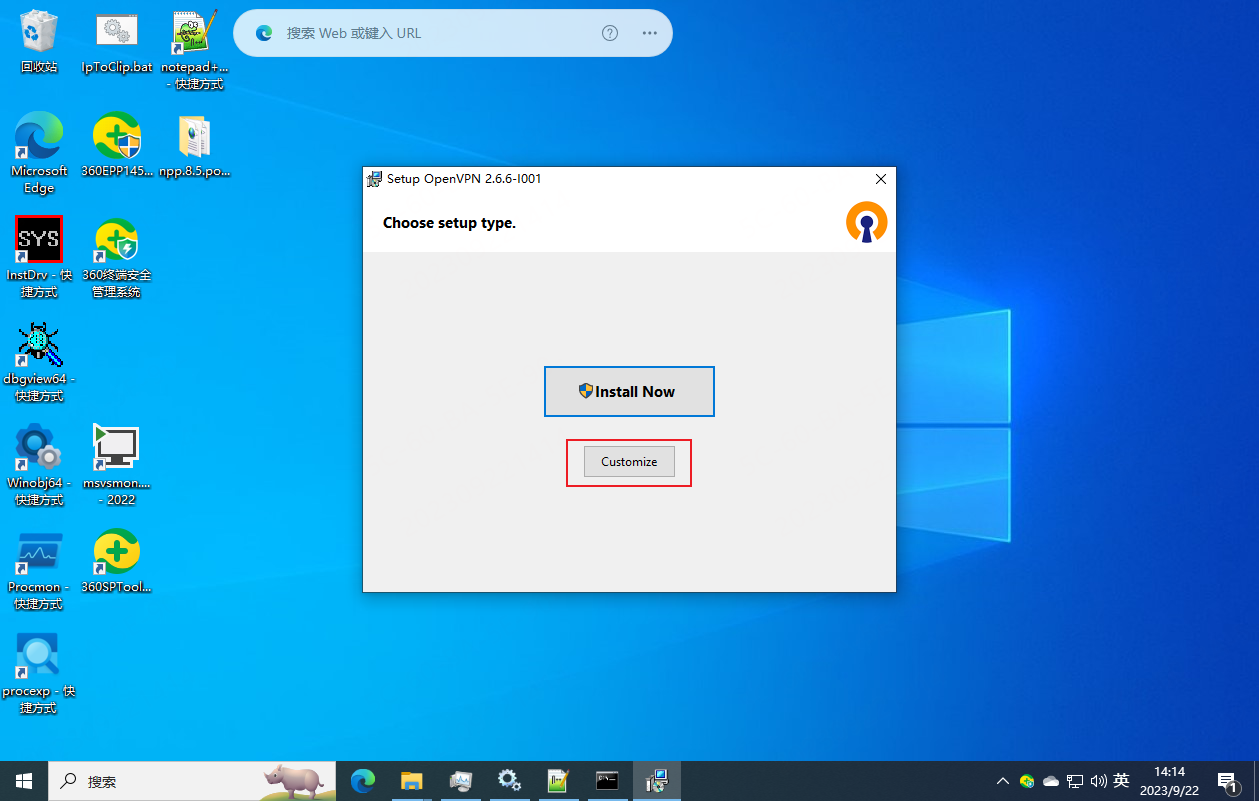The image size is (1259, 801).
Task: Click the setup icon in the title bar
Action: tap(374, 179)
